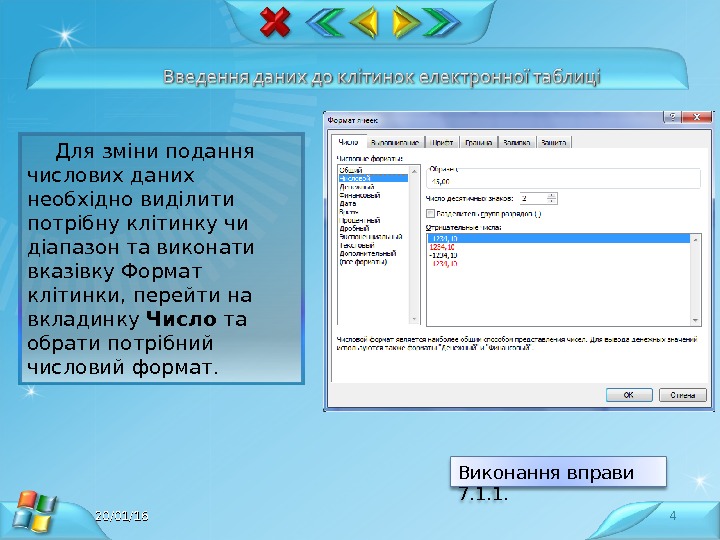Open the Выравнивание tab
The image size is (720, 540).
pos(395,143)
